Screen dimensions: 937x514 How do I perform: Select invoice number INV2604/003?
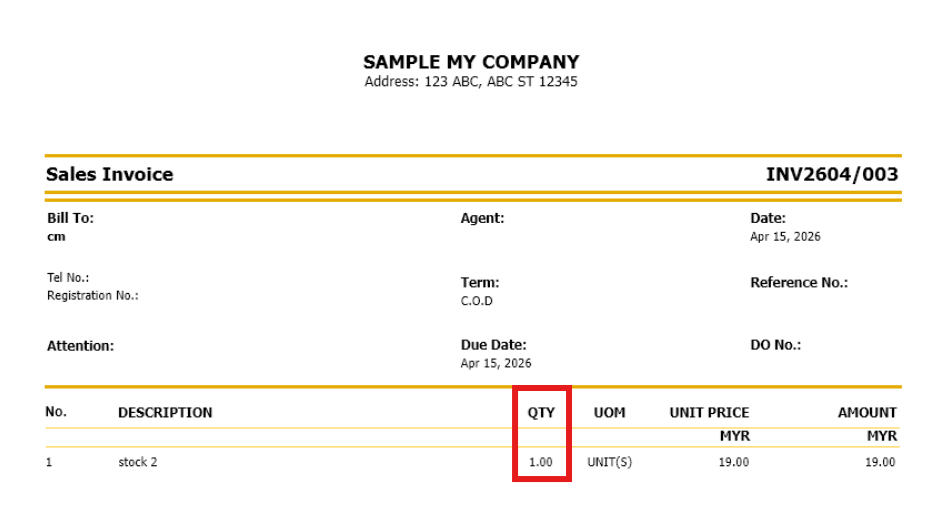tap(832, 174)
